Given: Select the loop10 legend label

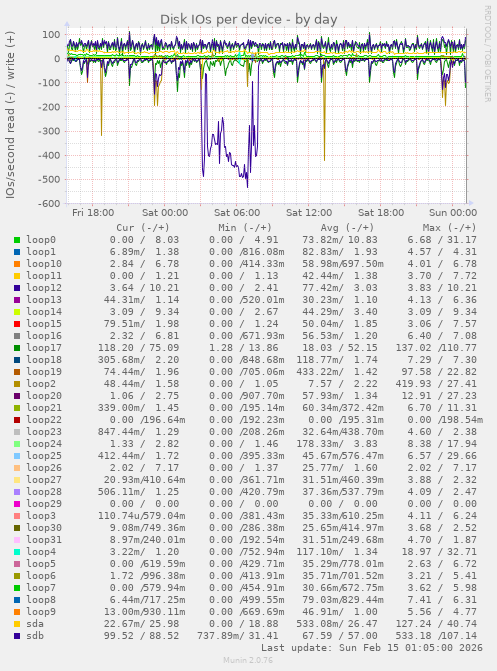Looking at the screenshot, I should coord(44,264).
